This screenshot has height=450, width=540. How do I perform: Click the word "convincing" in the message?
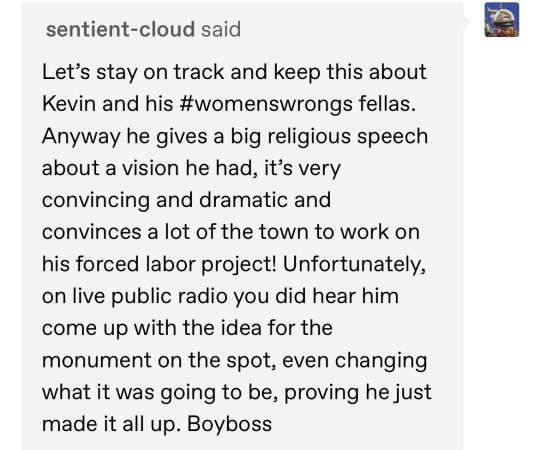click(x=96, y=200)
